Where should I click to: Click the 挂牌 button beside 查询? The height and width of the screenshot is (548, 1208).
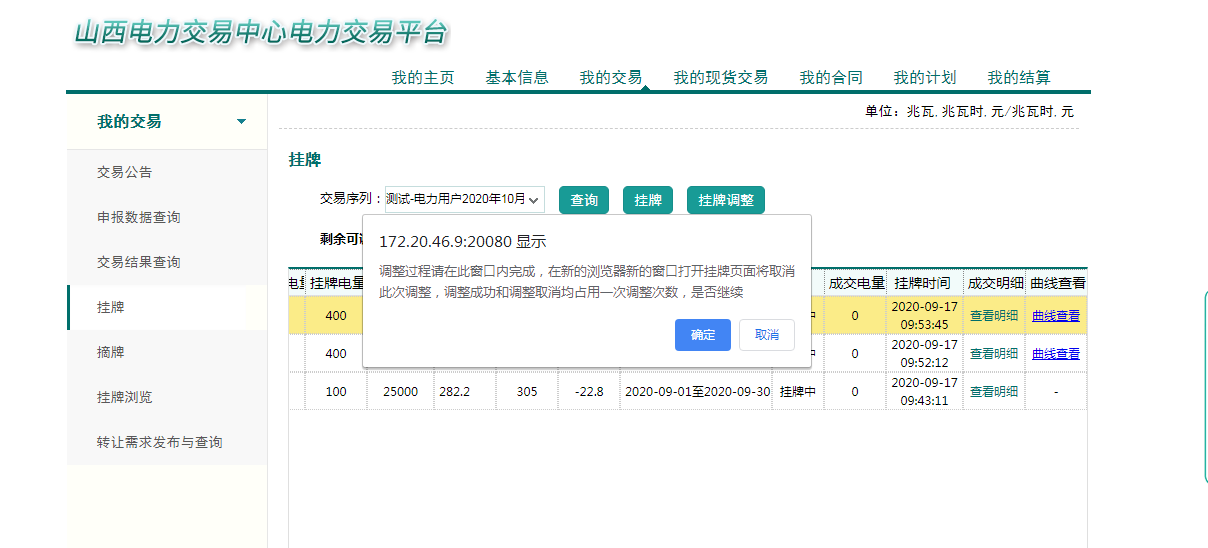pyautogui.click(x=648, y=200)
